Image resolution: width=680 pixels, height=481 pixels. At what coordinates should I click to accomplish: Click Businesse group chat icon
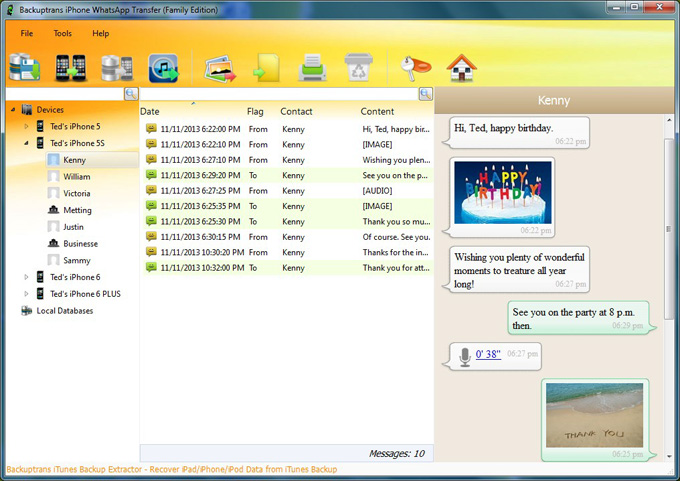[53, 243]
